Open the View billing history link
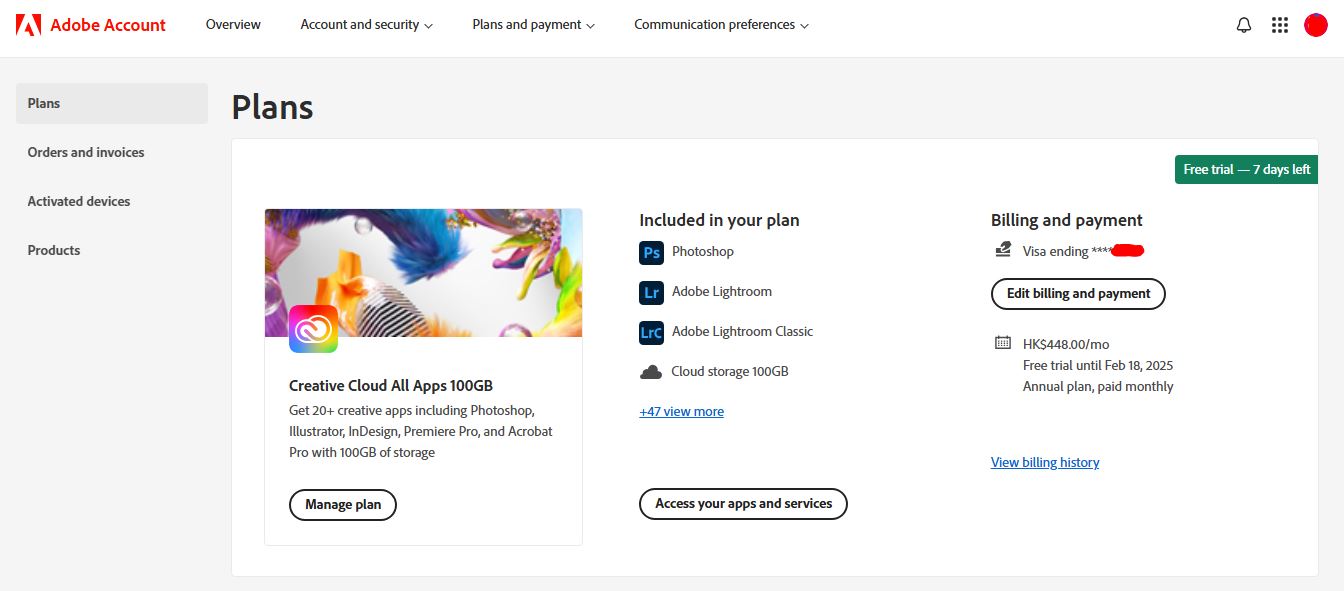 (x=1045, y=463)
